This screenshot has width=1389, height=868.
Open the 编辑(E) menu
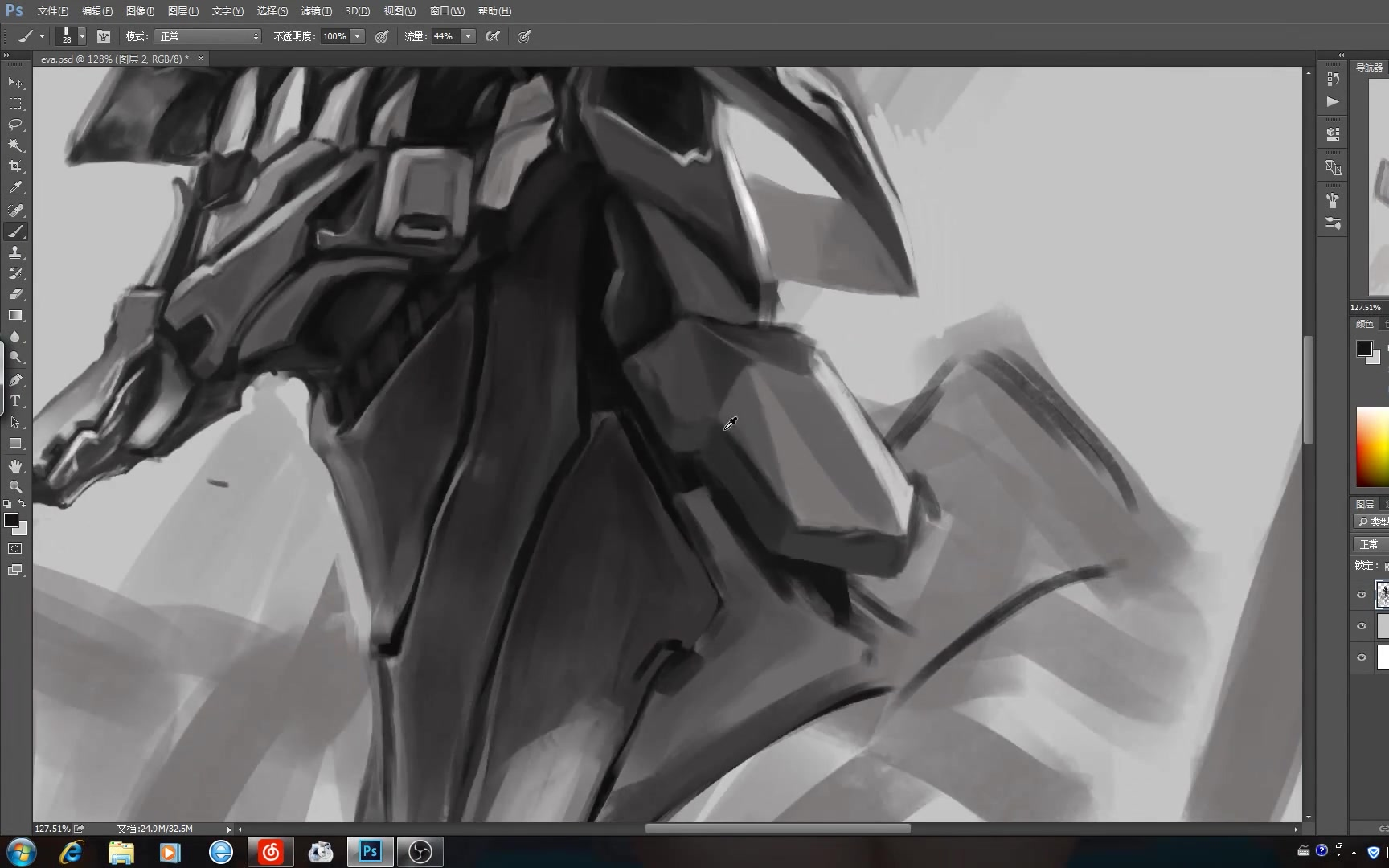[x=97, y=11]
